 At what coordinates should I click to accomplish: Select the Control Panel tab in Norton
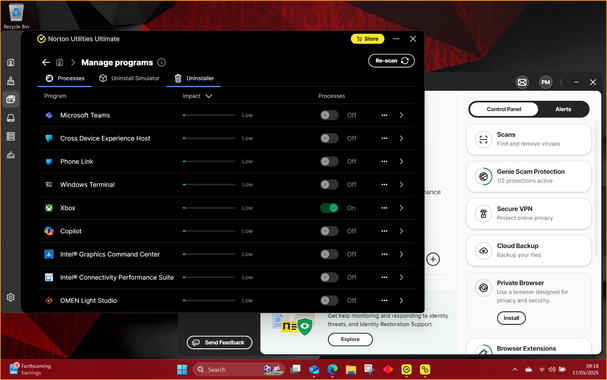coord(504,110)
